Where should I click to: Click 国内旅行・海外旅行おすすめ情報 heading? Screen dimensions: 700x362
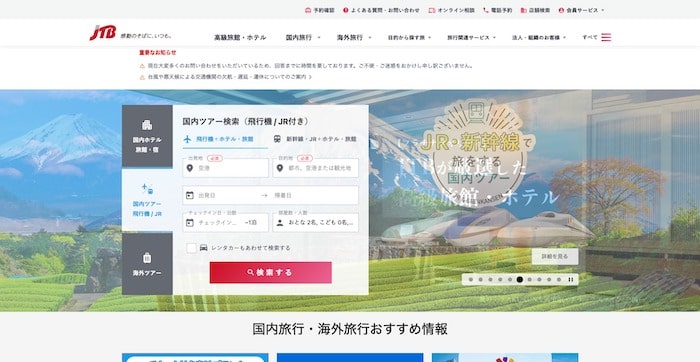pyautogui.click(x=350, y=329)
